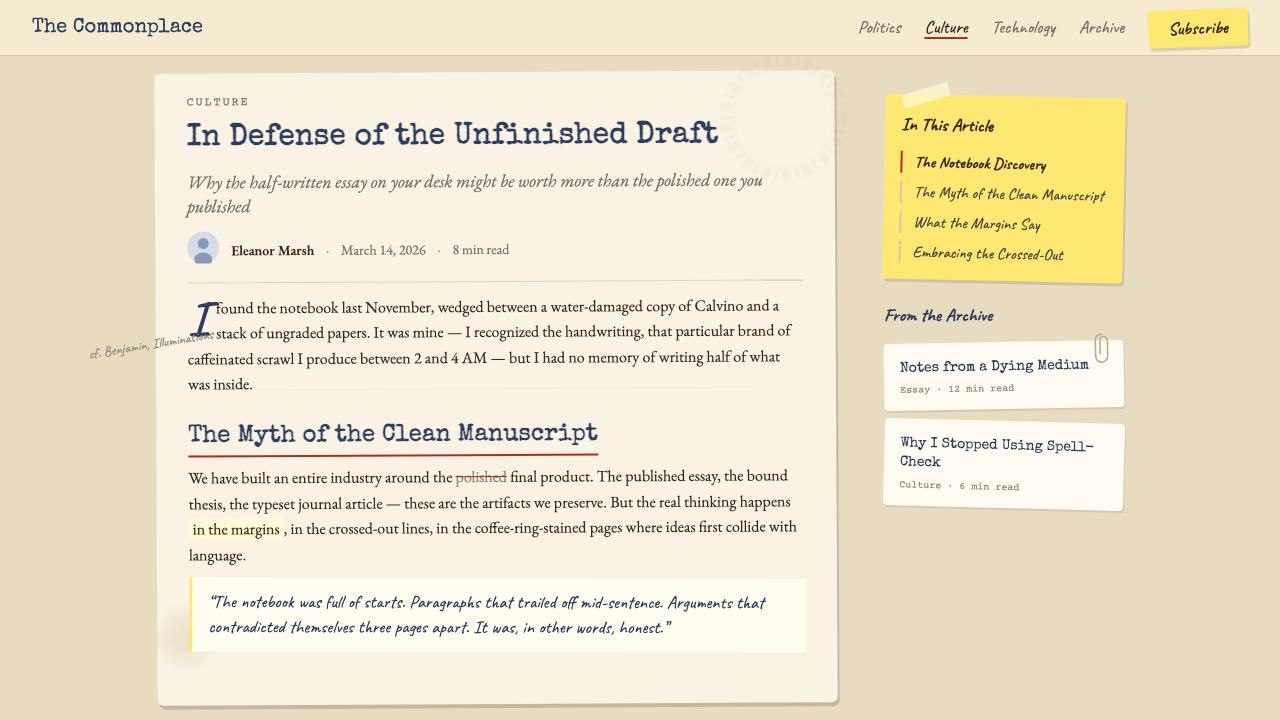The height and width of the screenshot is (720, 1280).
Task: Click author name Eleanor Marsh
Action: point(272,251)
